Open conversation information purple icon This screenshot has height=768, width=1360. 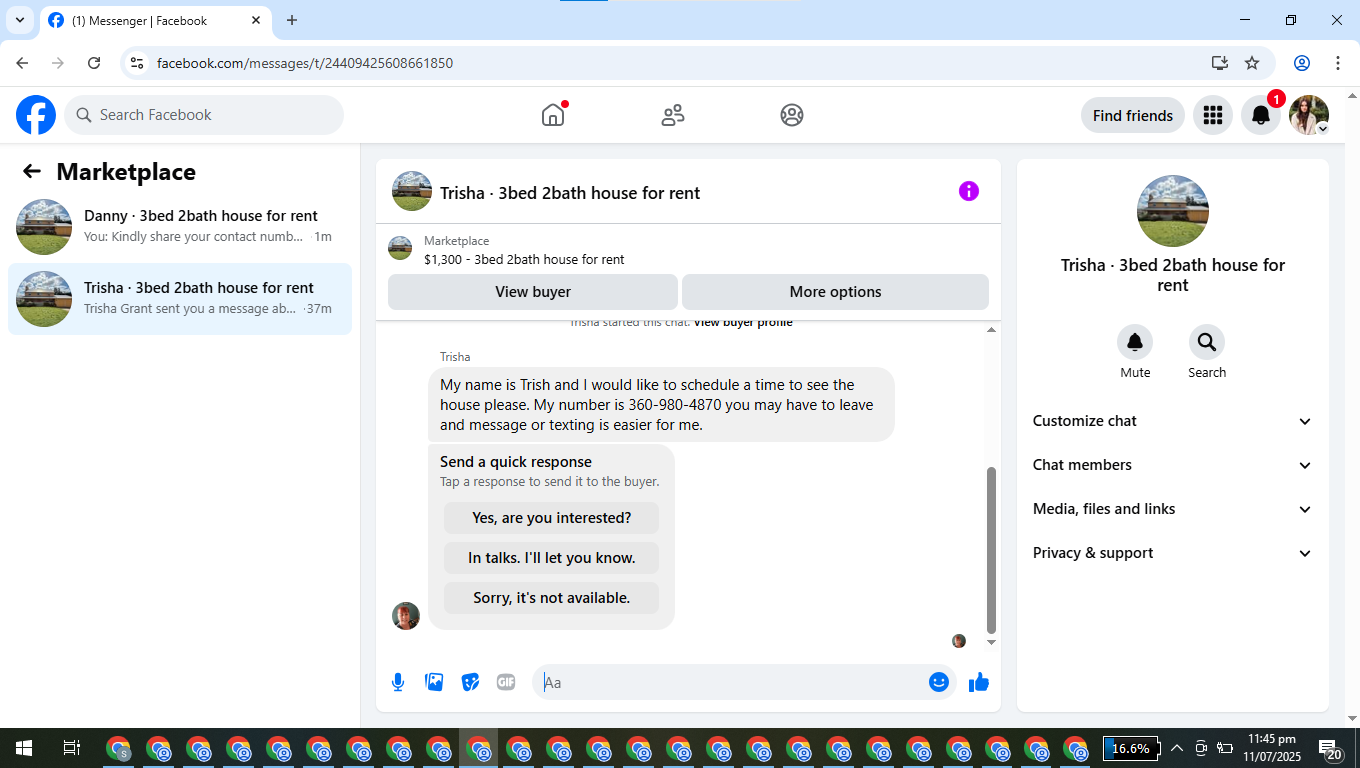coord(969,191)
